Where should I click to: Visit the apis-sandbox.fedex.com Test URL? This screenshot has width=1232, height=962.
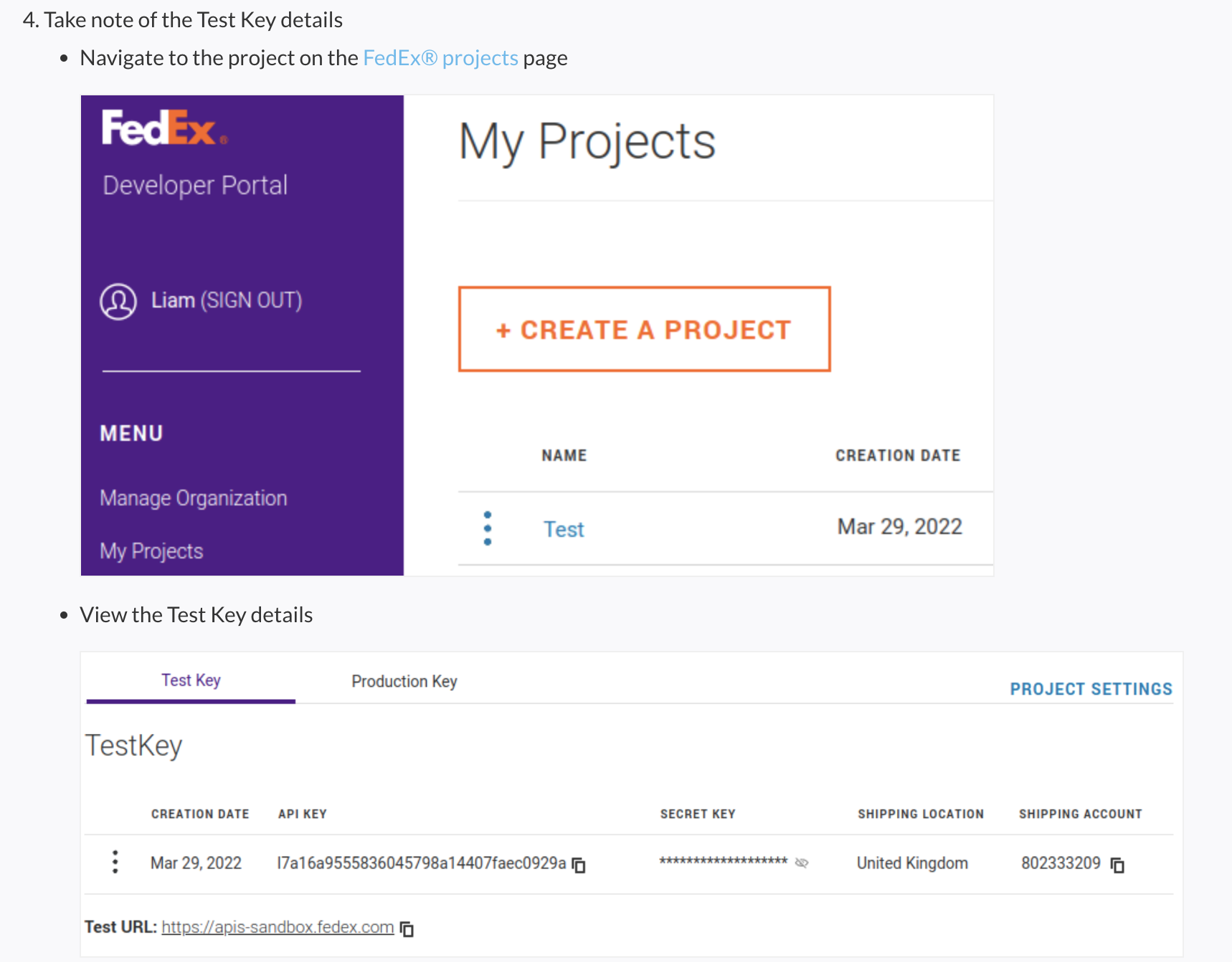[x=278, y=926]
